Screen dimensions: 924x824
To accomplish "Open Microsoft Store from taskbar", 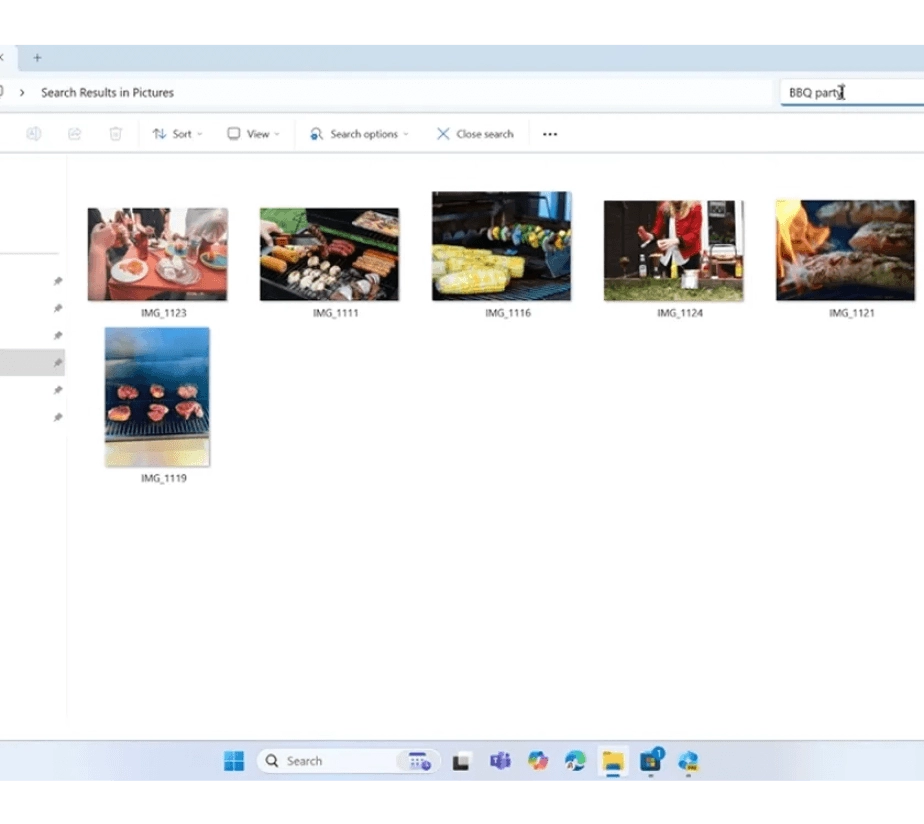I will [x=651, y=761].
